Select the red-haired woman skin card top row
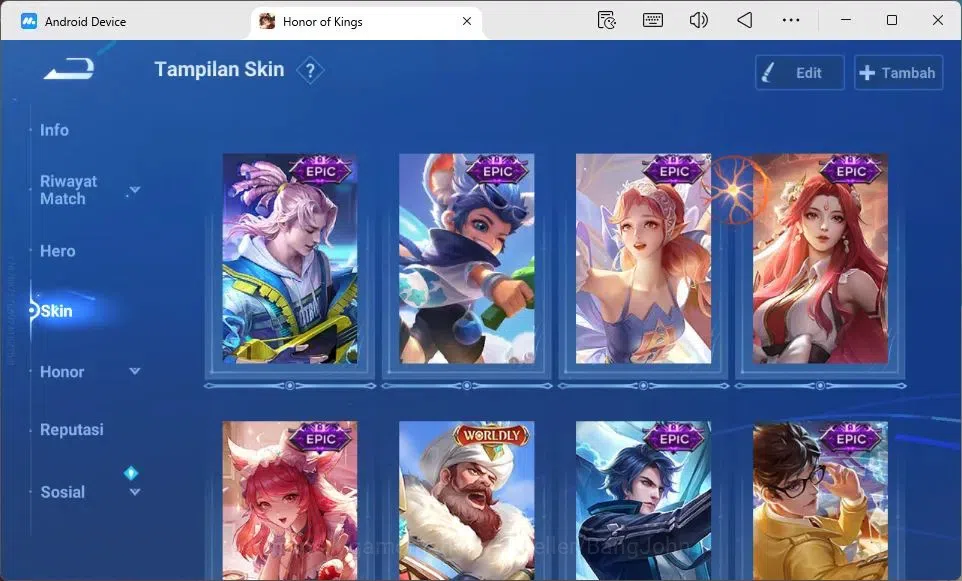This screenshot has width=962, height=581. 820,258
